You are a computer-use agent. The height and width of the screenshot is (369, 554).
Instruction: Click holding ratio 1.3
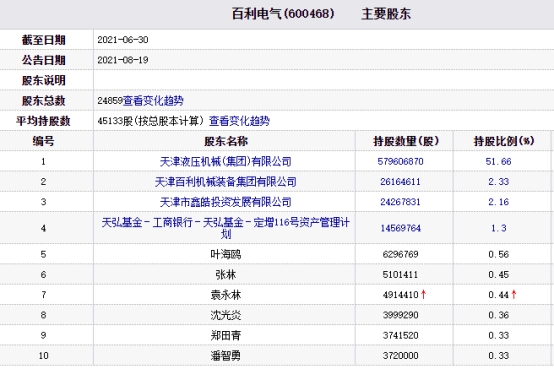[498, 228]
